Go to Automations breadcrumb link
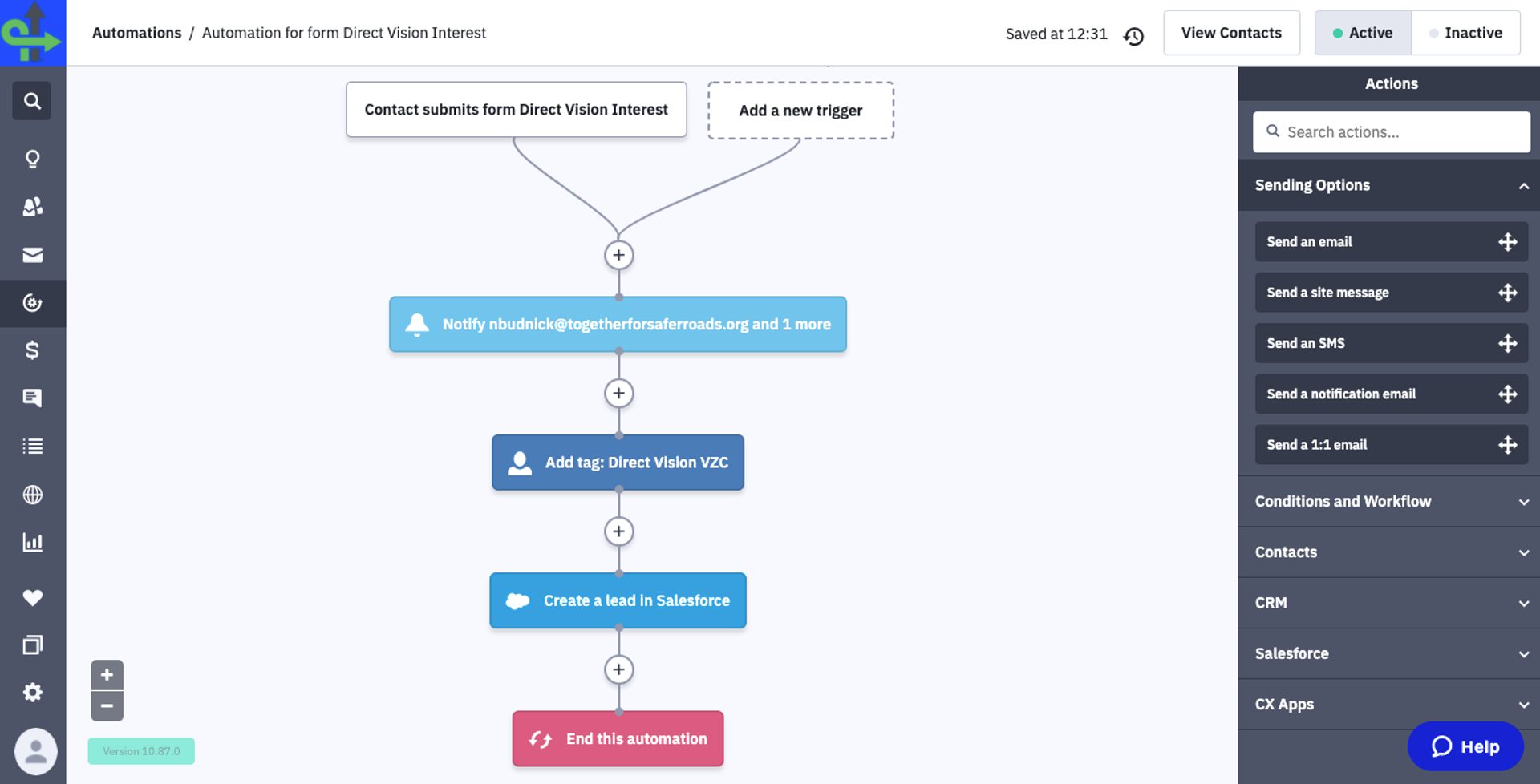Image resolution: width=1540 pixels, height=784 pixels. click(136, 33)
